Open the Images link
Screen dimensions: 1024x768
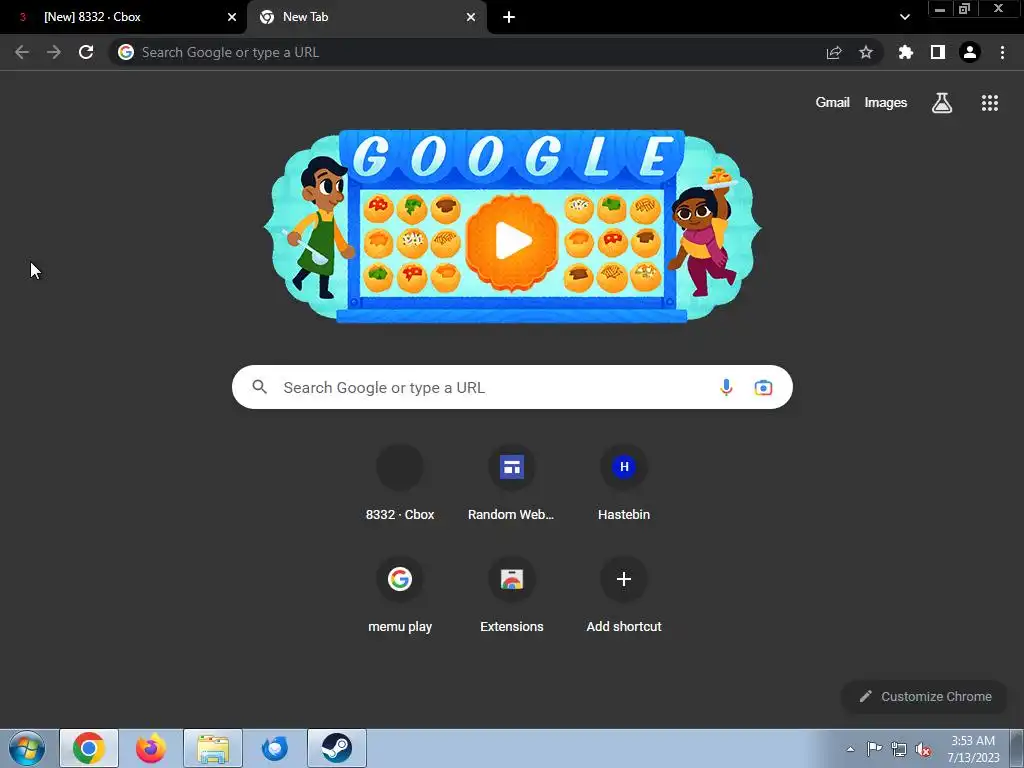pyautogui.click(x=886, y=103)
